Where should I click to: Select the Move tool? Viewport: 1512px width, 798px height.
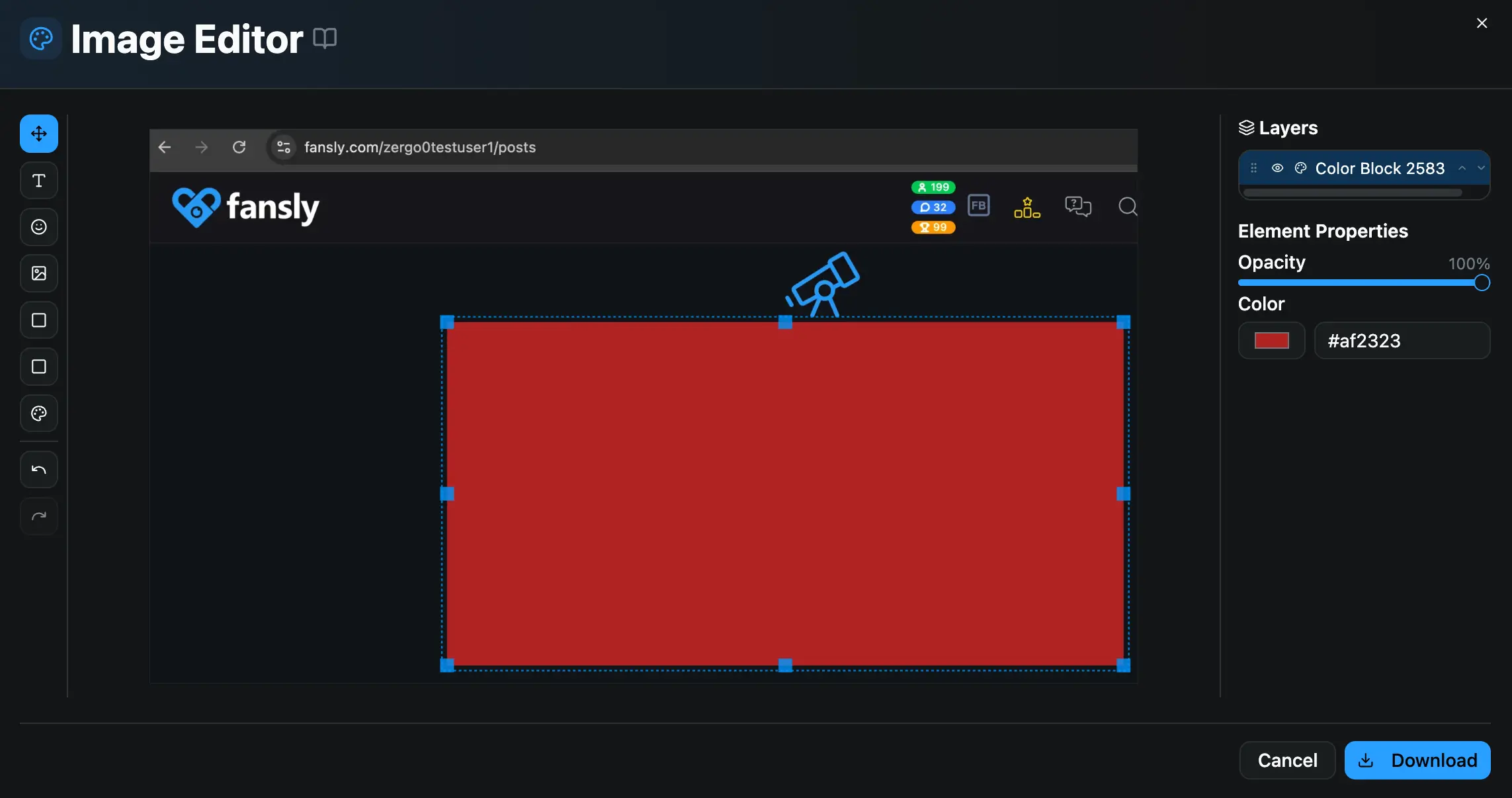pos(38,134)
